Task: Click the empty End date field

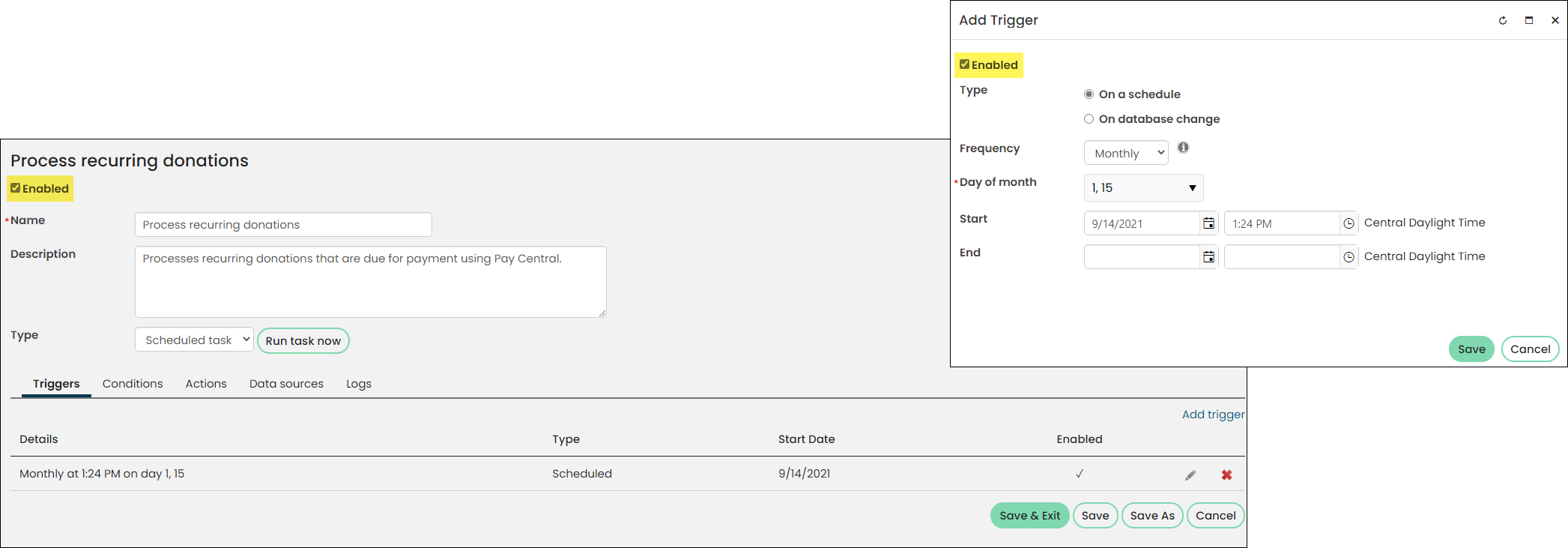Action: point(1142,257)
